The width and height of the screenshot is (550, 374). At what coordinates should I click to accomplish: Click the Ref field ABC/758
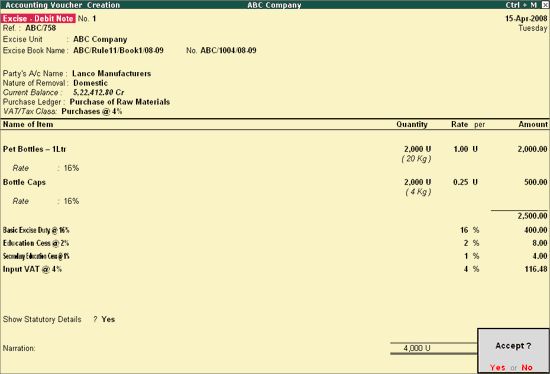[40, 28]
